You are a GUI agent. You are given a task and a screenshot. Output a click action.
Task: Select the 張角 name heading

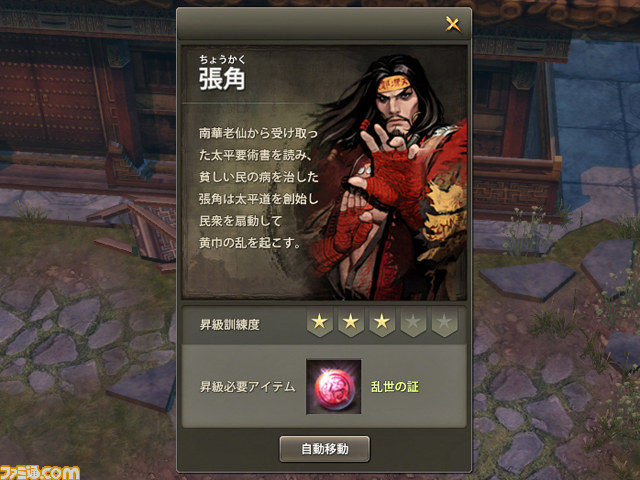pyautogui.click(x=222, y=79)
